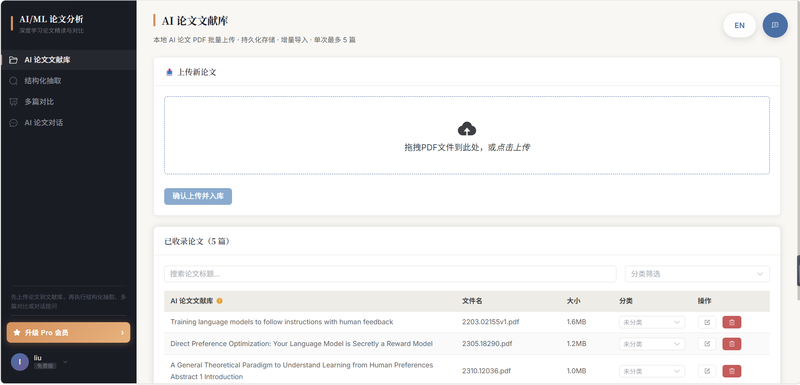Image resolution: width=800 pixels, height=385 pixels.
Task: Open the blue feedback chat button
Action: (775, 25)
